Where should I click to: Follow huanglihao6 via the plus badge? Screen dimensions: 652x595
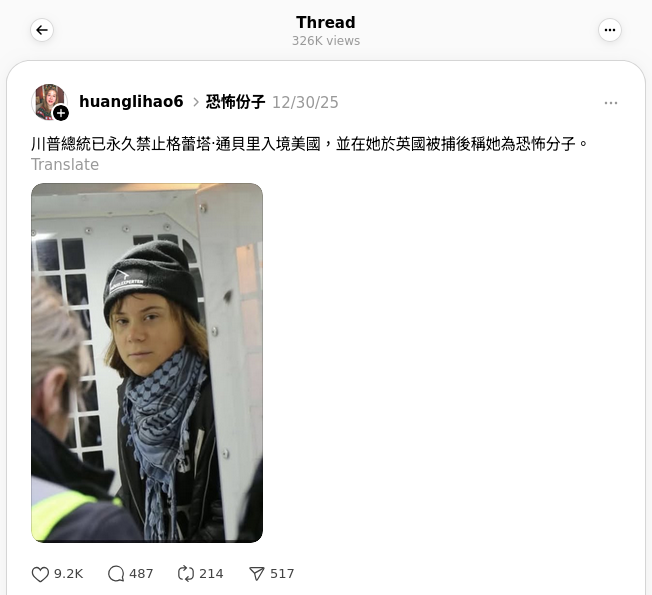coord(61,113)
